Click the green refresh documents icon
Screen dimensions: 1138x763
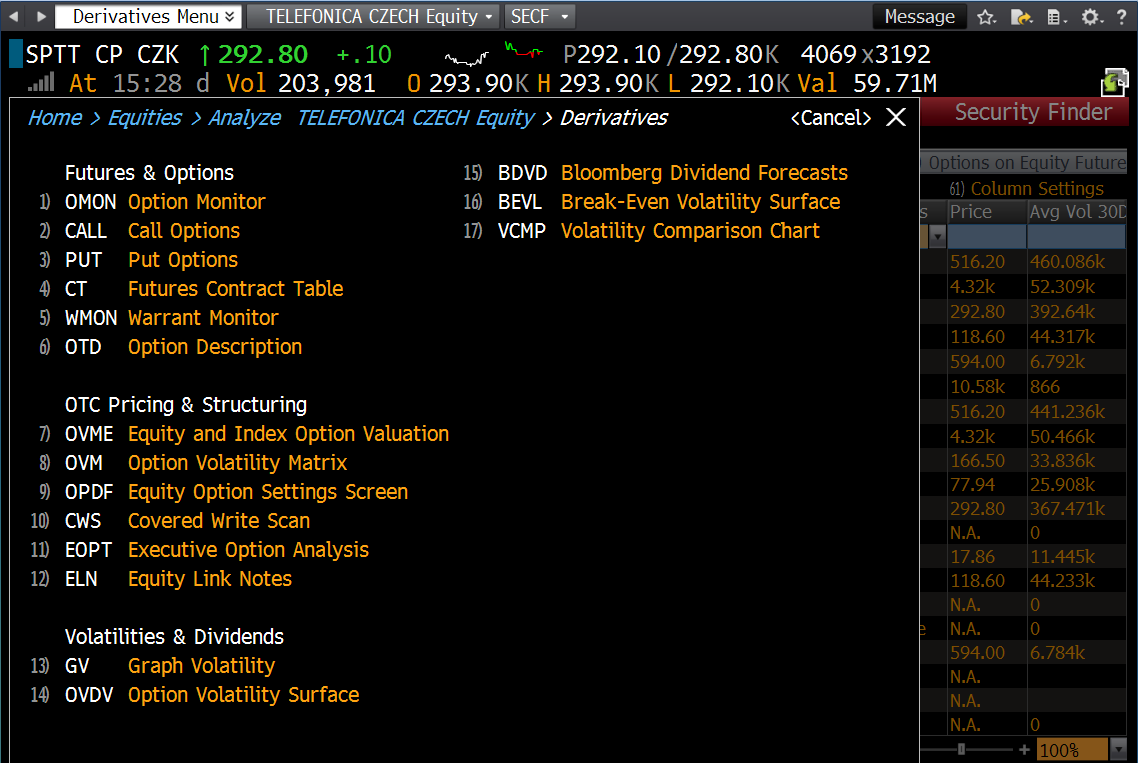1114,82
